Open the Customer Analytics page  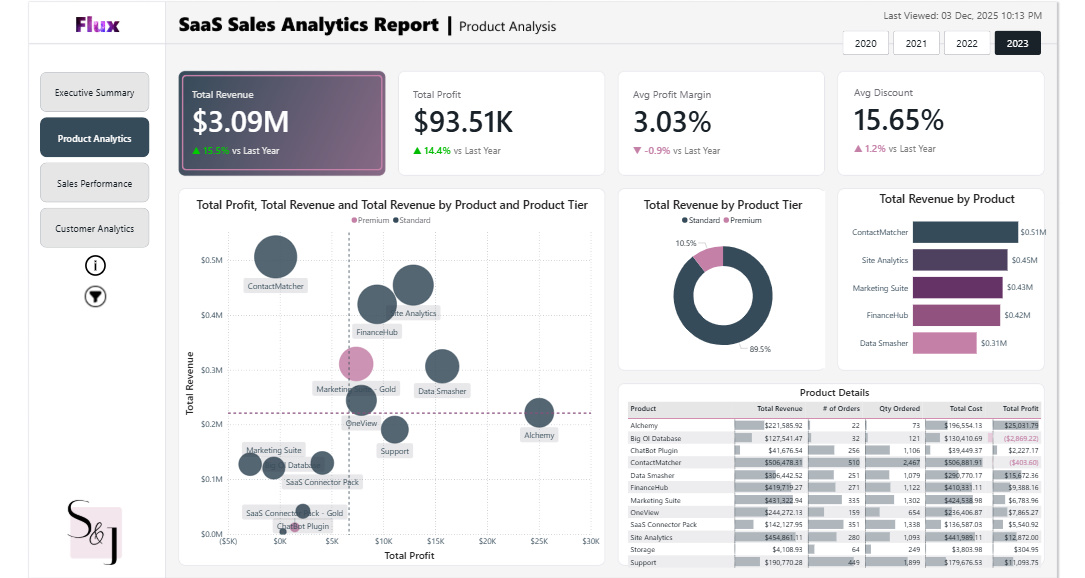pos(94,227)
